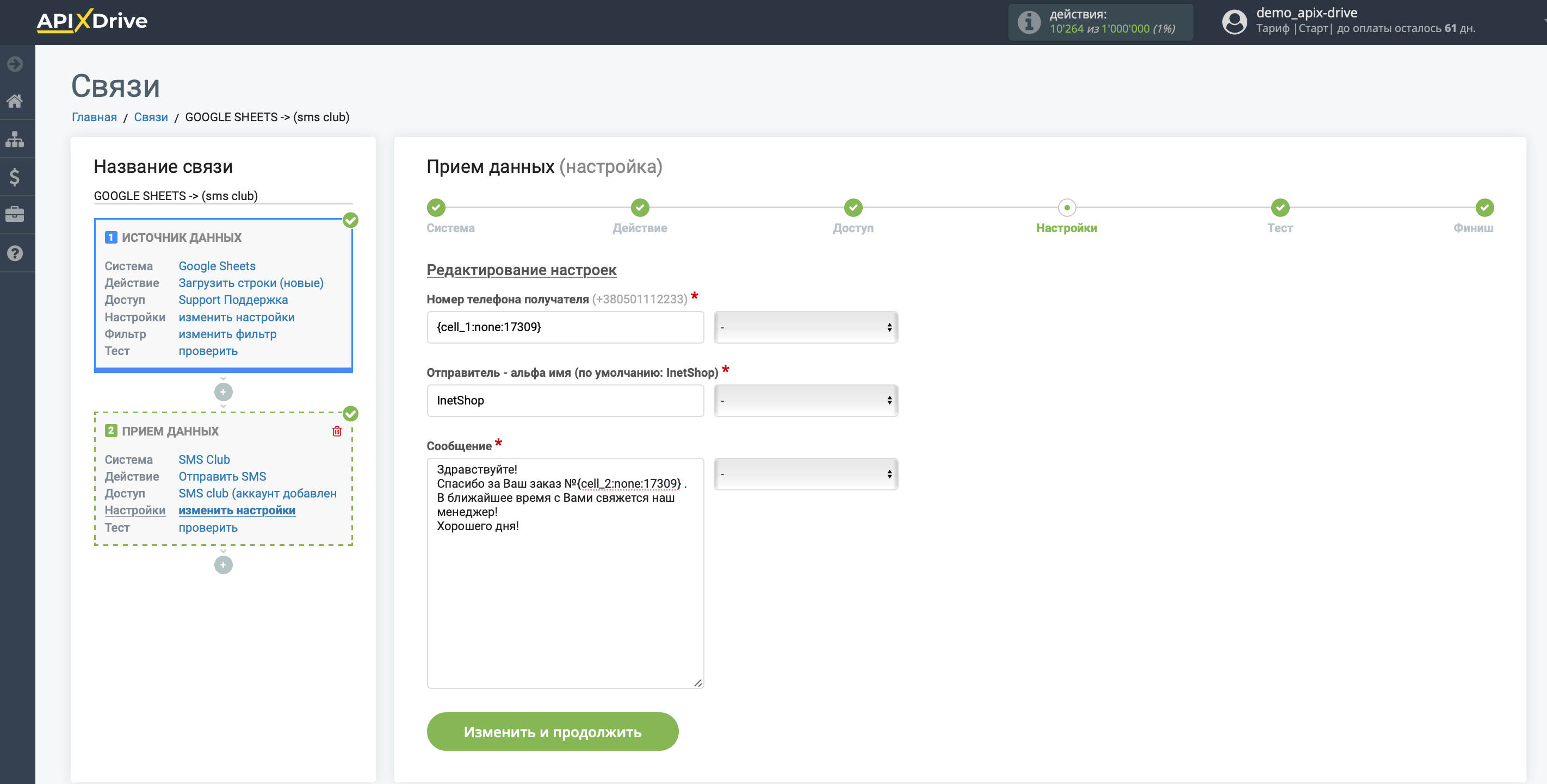Go to Финиш step
The width and height of the screenshot is (1547, 784).
pos(1484,208)
